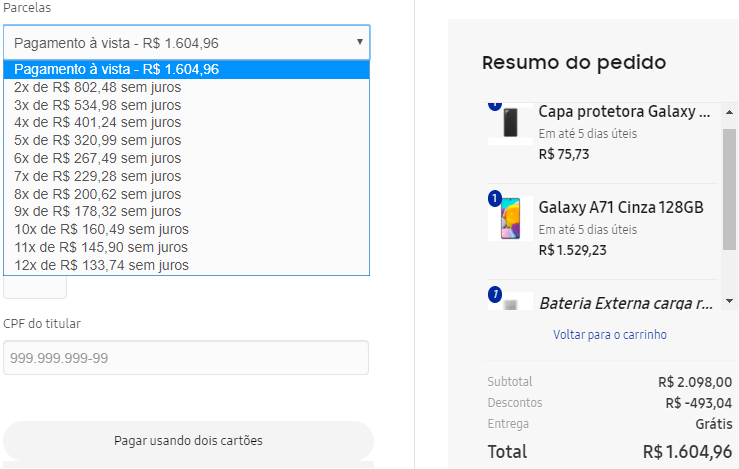Viewport: 739px width, 469px height.
Task: Click the Galaxy A71 Cinza phone thumbnail
Action: click(510, 216)
